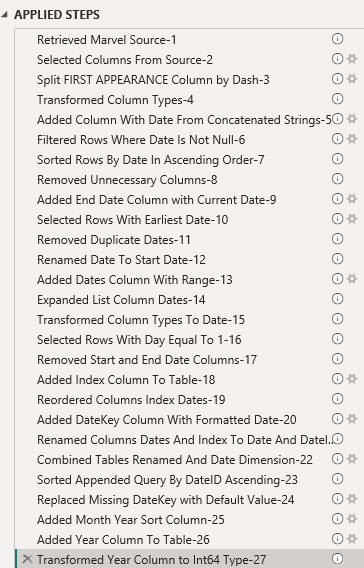Image resolution: width=364 pixels, height=568 pixels.
Task: Click gear icon for Added Index Column-18
Action: 352,379
